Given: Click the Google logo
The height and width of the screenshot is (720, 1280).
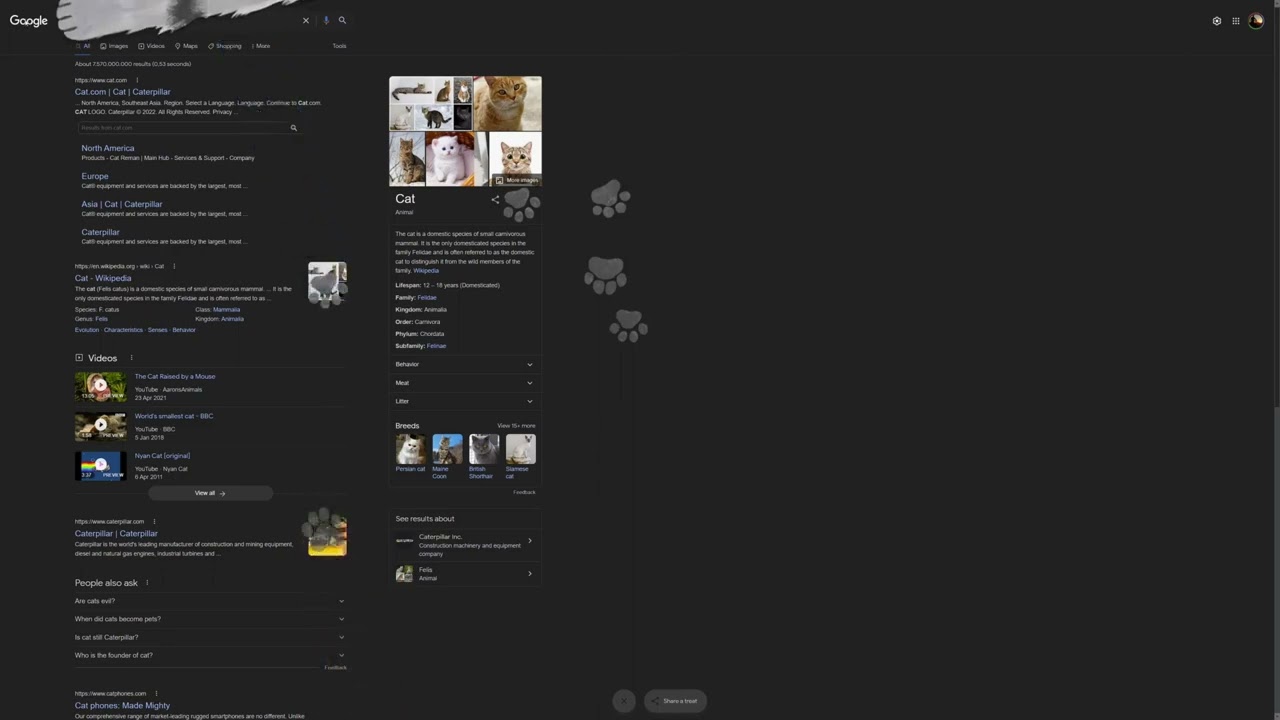Looking at the screenshot, I should tap(29, 21).
